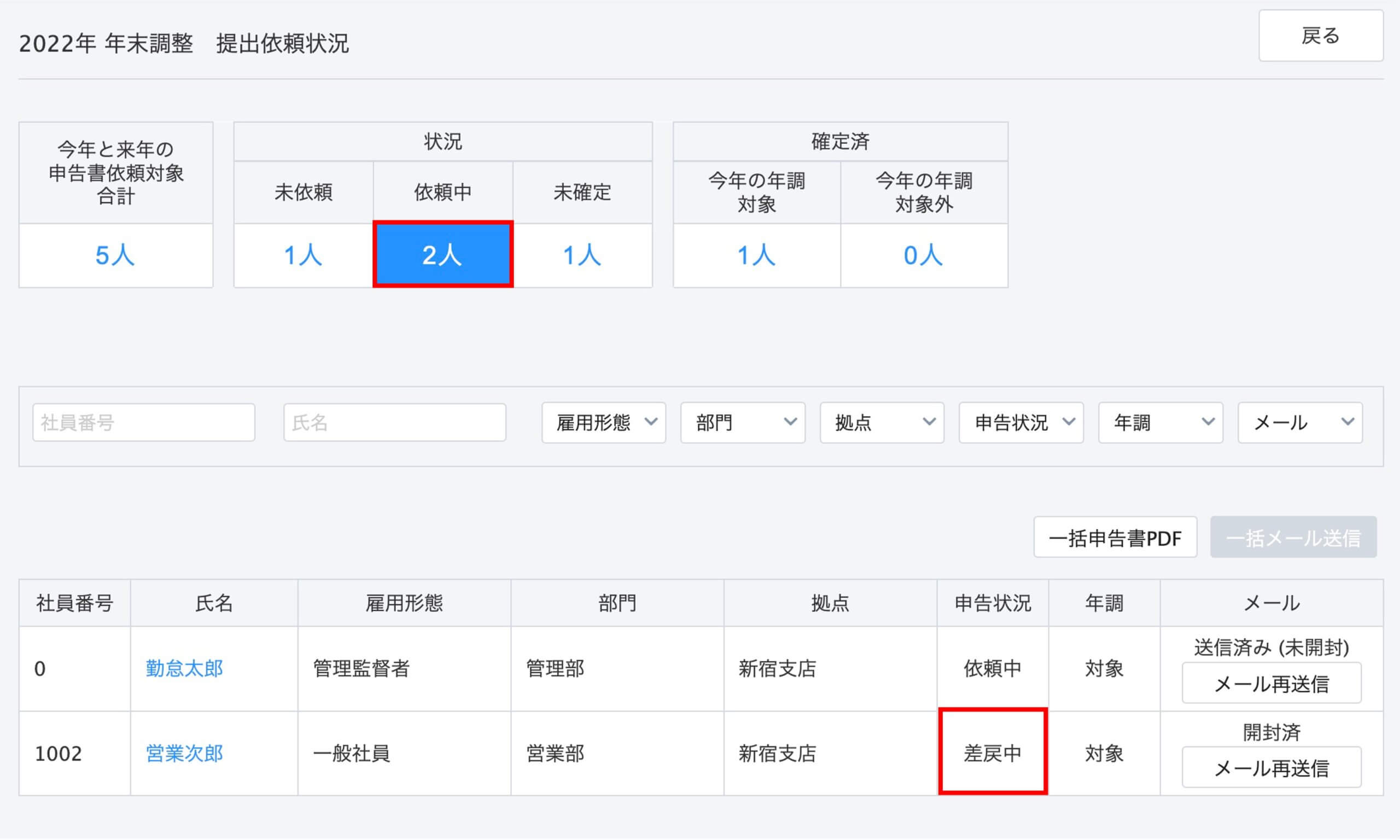Viewport: 1400px width, 840px height.
Task: Open the 今年の年調対象 1人 list
Action: pyautogui.click(x=756, y=255)
